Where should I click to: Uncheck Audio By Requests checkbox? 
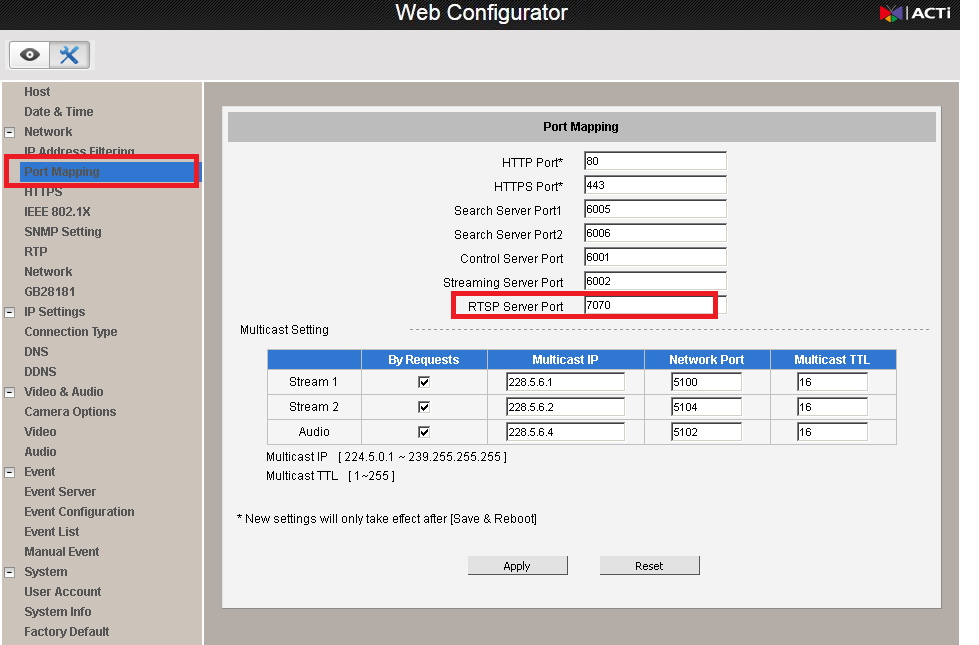tap(424, 432)
